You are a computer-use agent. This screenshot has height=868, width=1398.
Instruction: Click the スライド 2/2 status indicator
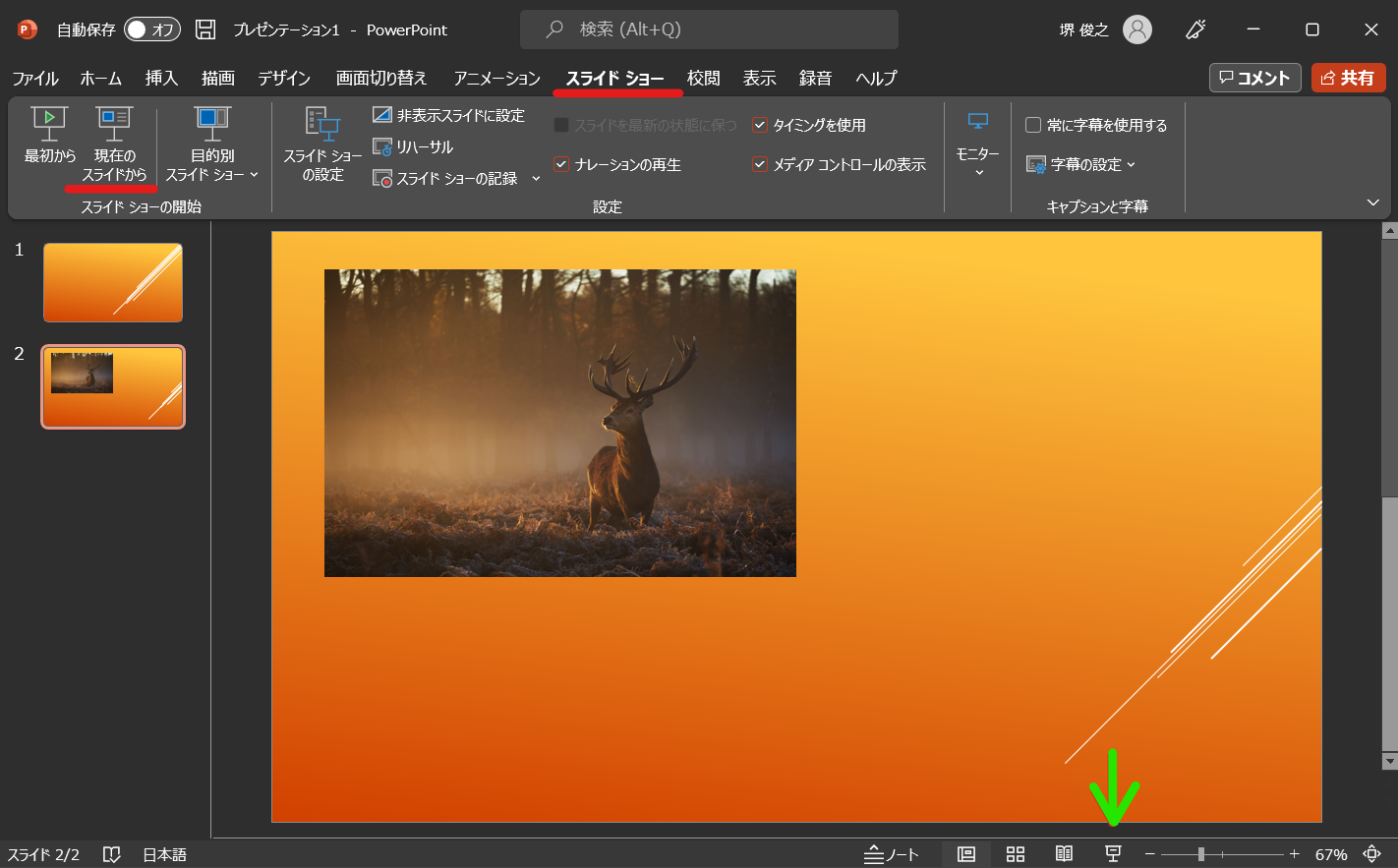[44, 854]
